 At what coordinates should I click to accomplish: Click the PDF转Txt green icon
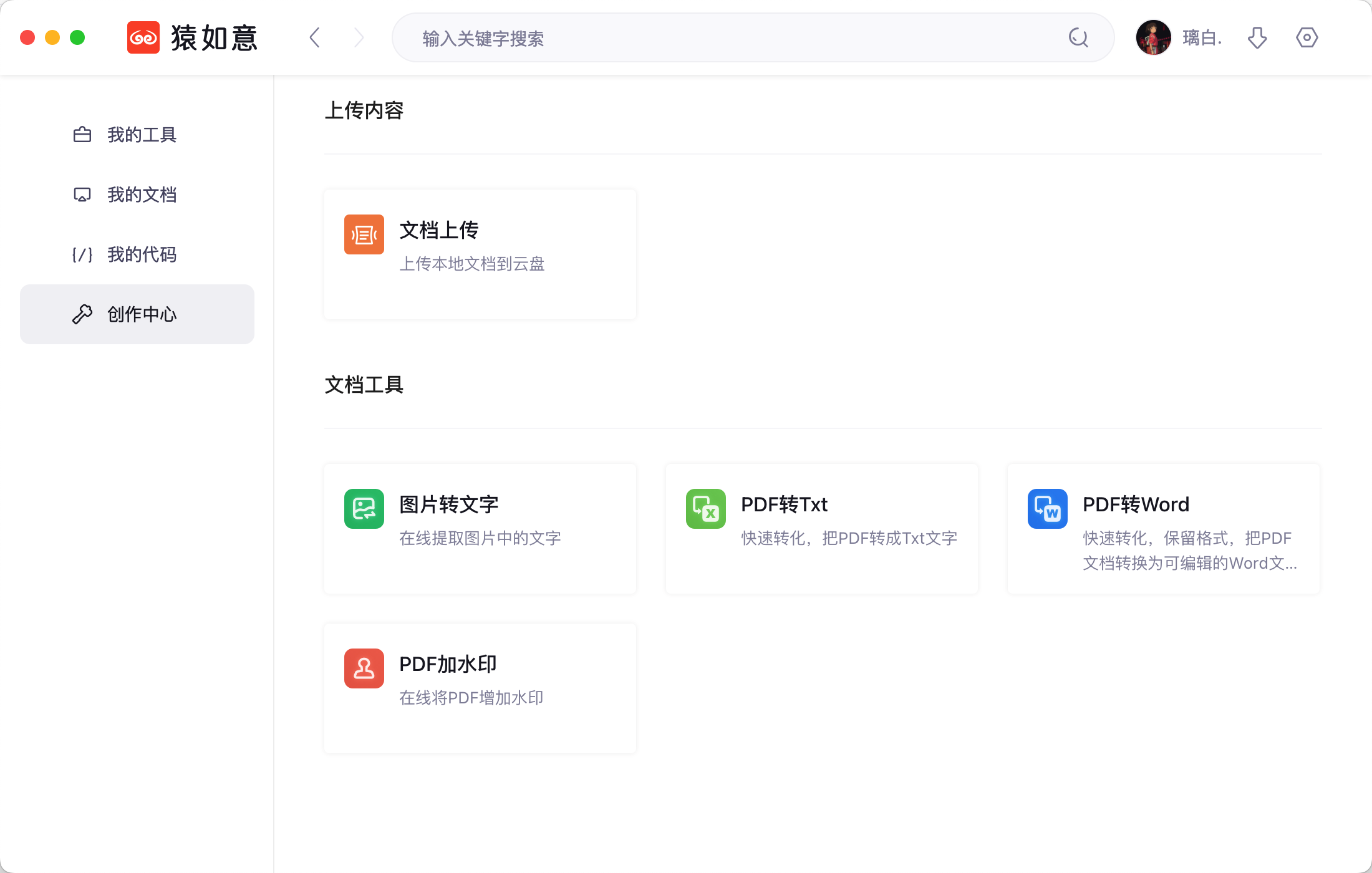coord(706,509)
